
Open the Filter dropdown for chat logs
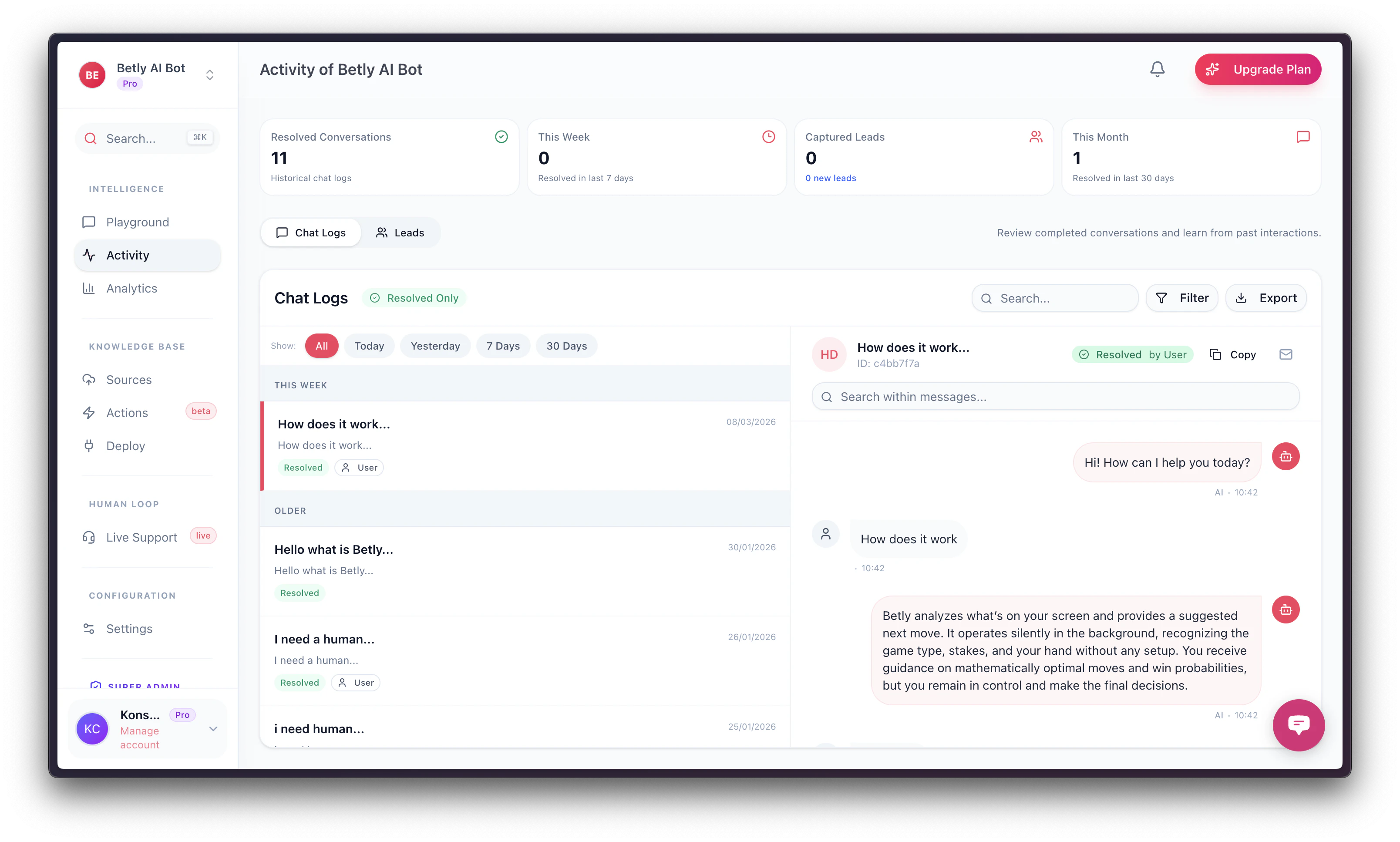[x=1181, y=298]
